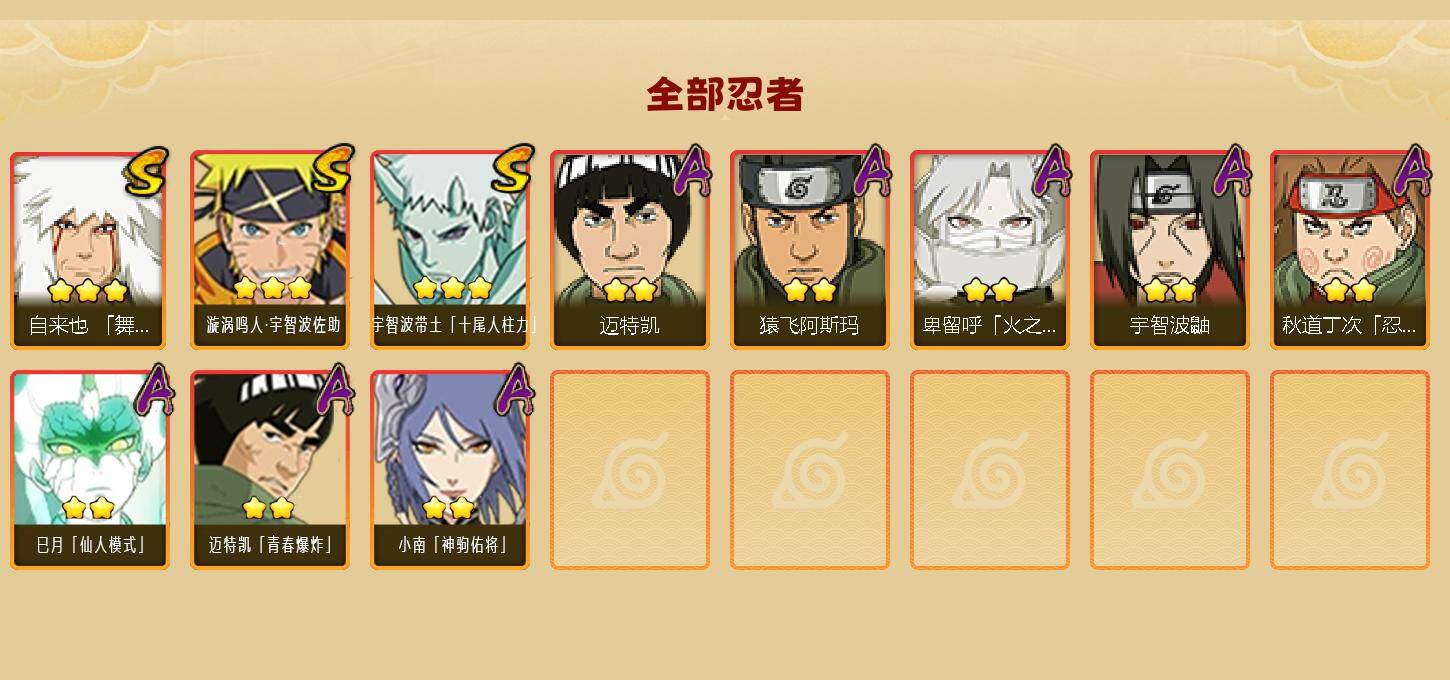Open the 迈特凯「青春爆炸」 card
The image size is (1450, 680).
click(270, 470)
